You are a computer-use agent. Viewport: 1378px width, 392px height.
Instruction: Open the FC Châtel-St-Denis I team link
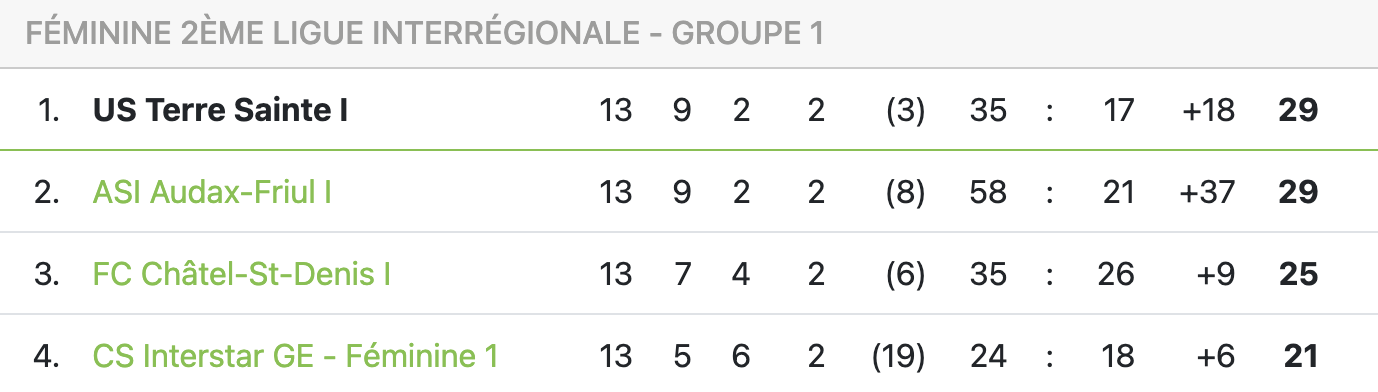click(x=241, y=274)
